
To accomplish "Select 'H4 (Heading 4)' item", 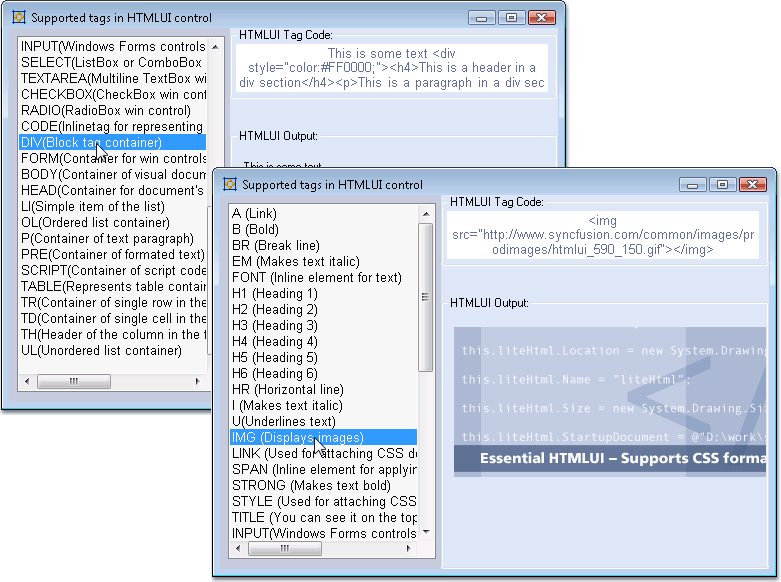I will click(x=324, y=341).
